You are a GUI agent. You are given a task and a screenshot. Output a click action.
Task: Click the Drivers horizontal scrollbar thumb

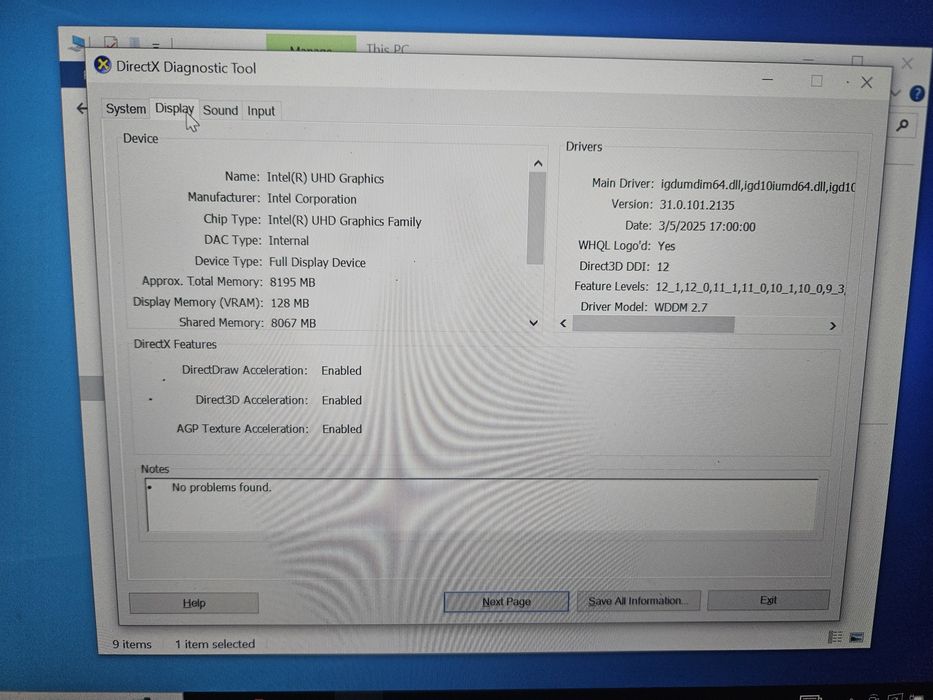[653, 324]
